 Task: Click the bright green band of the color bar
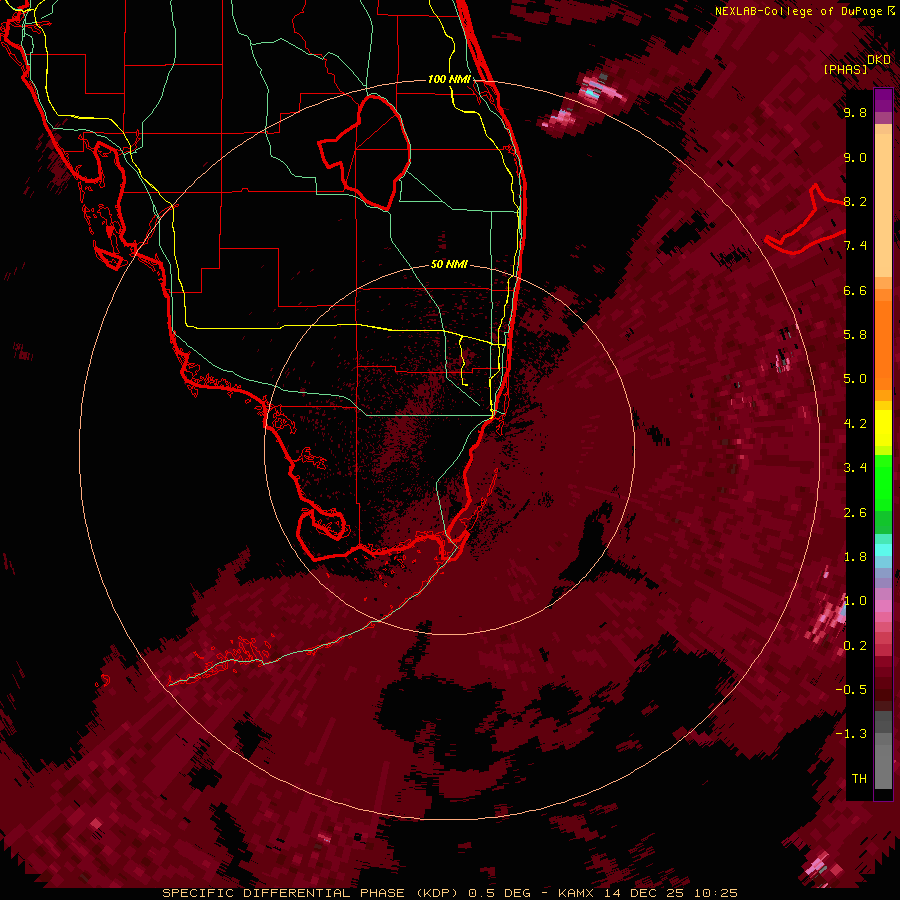(883, 482)
